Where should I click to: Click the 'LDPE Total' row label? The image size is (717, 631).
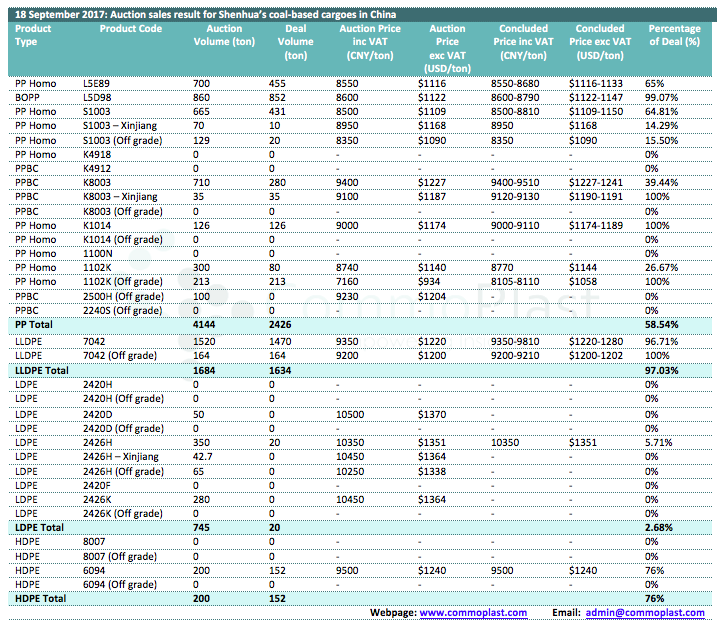click(x=39, y=528)
